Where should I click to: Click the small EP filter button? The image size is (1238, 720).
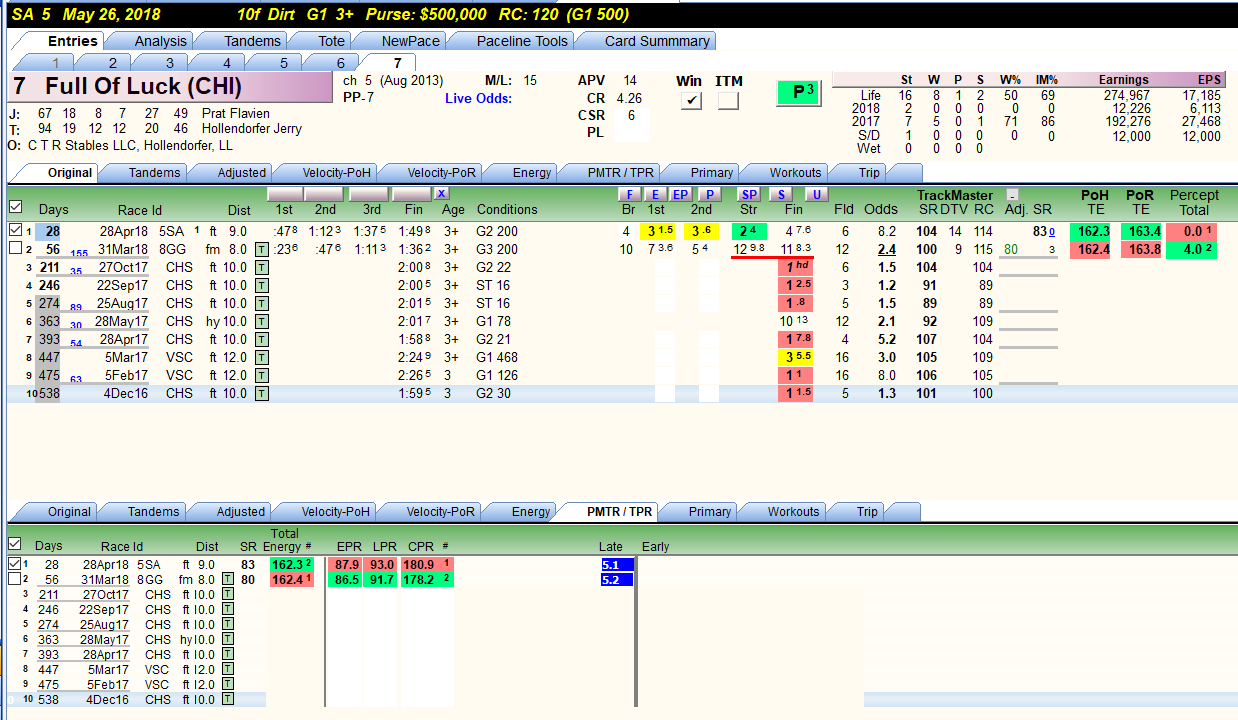click(681, 194)
